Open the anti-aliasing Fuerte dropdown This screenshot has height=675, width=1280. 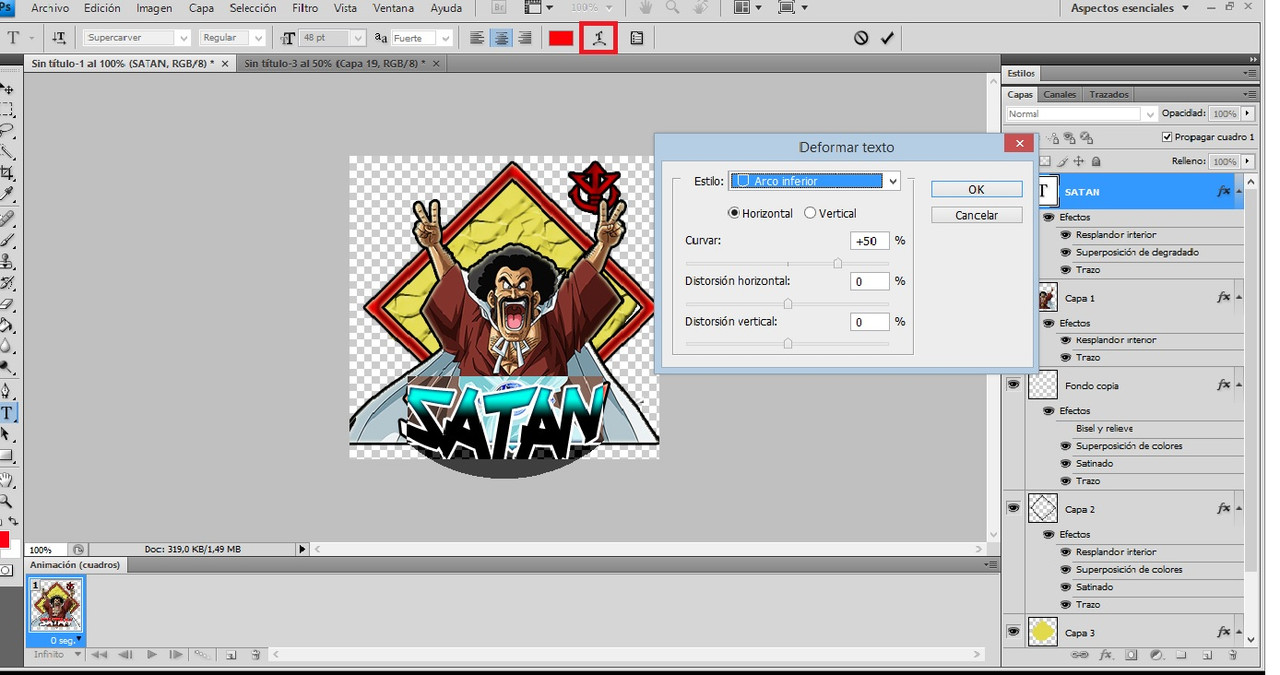click(x=445, y=38)
